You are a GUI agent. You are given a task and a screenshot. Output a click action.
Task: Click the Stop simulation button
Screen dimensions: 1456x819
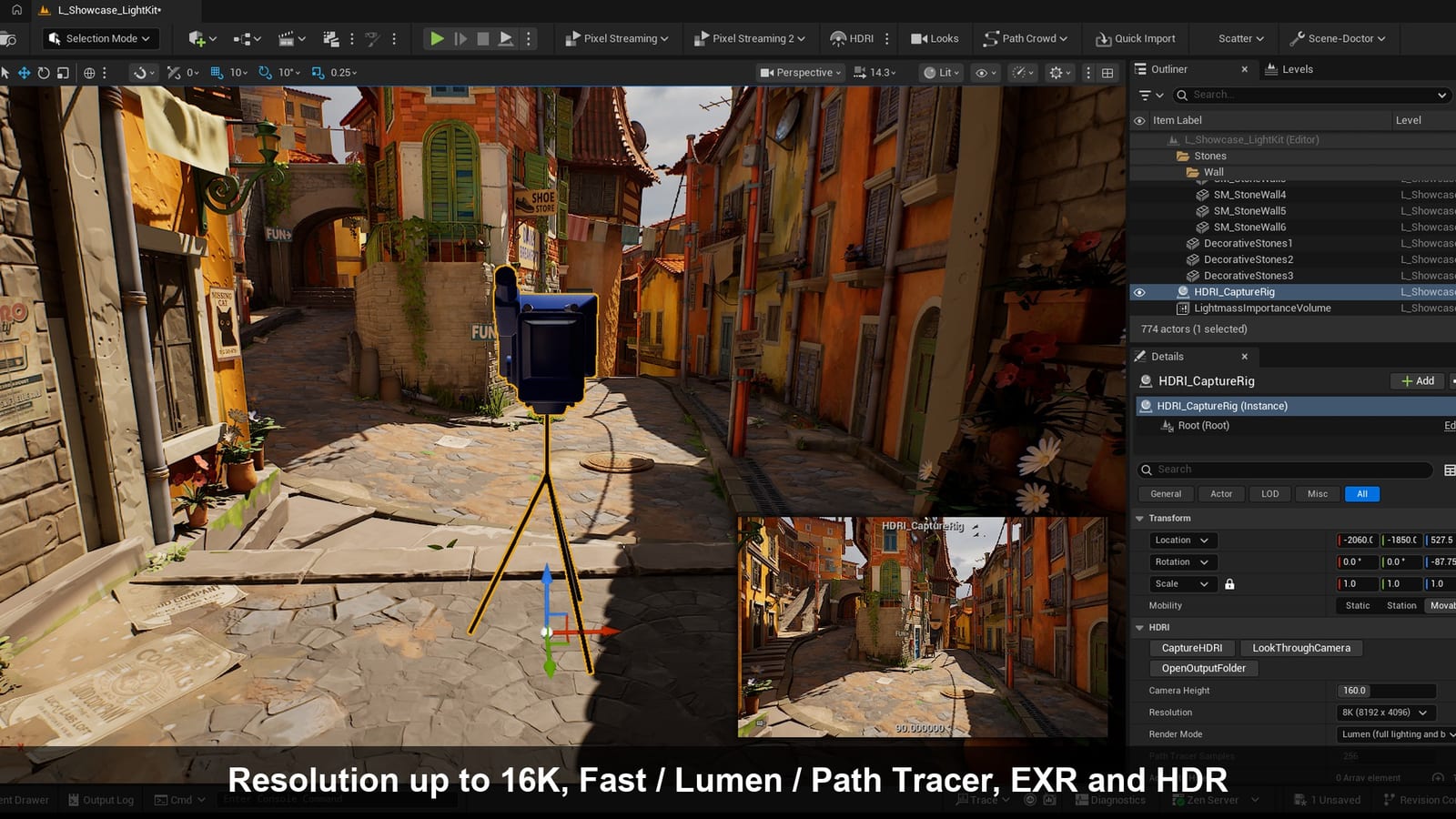483,38
